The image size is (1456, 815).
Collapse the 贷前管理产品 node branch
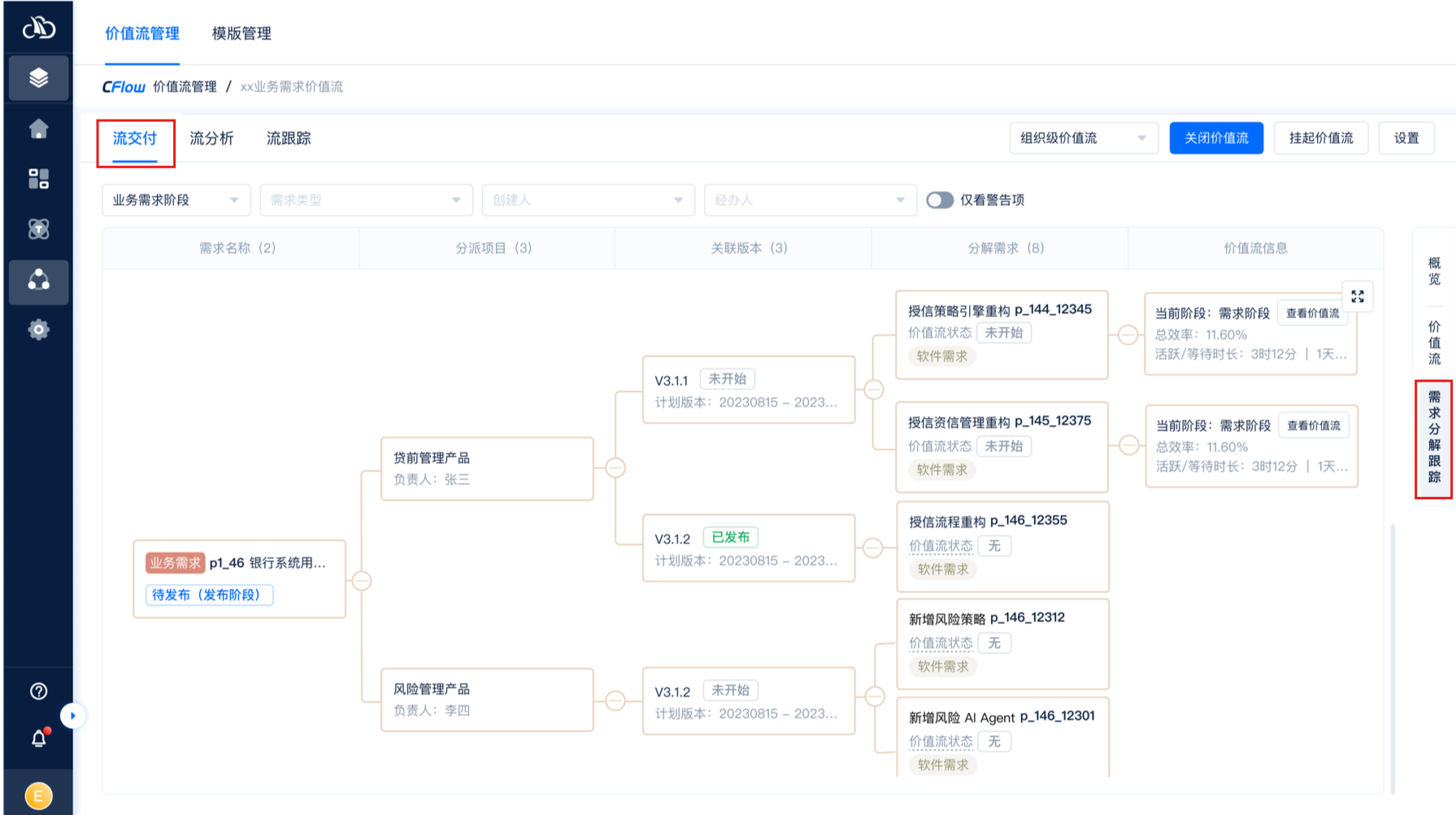615,468
